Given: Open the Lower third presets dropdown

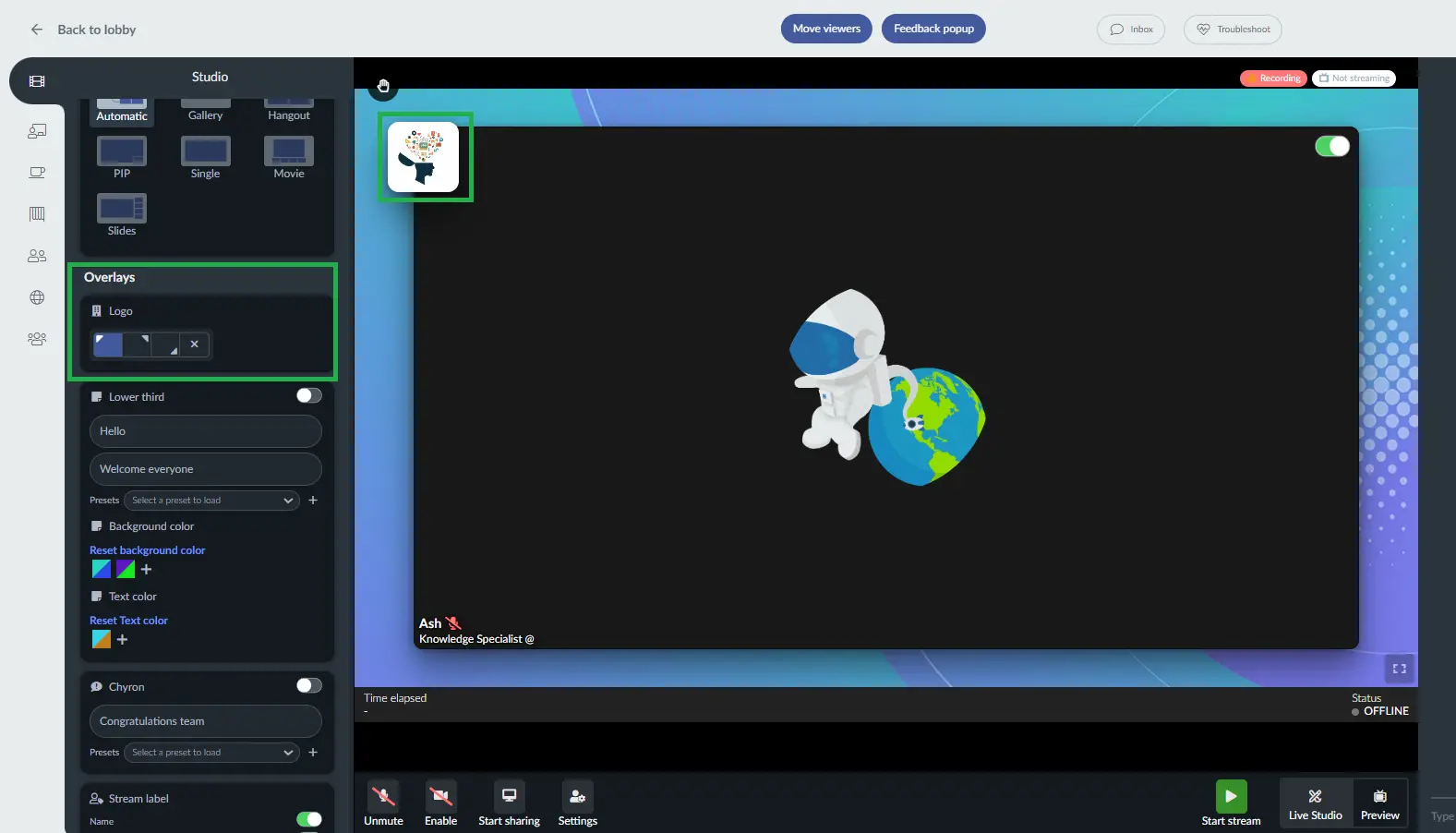Looking at the screenshot, I should (212, 501).
